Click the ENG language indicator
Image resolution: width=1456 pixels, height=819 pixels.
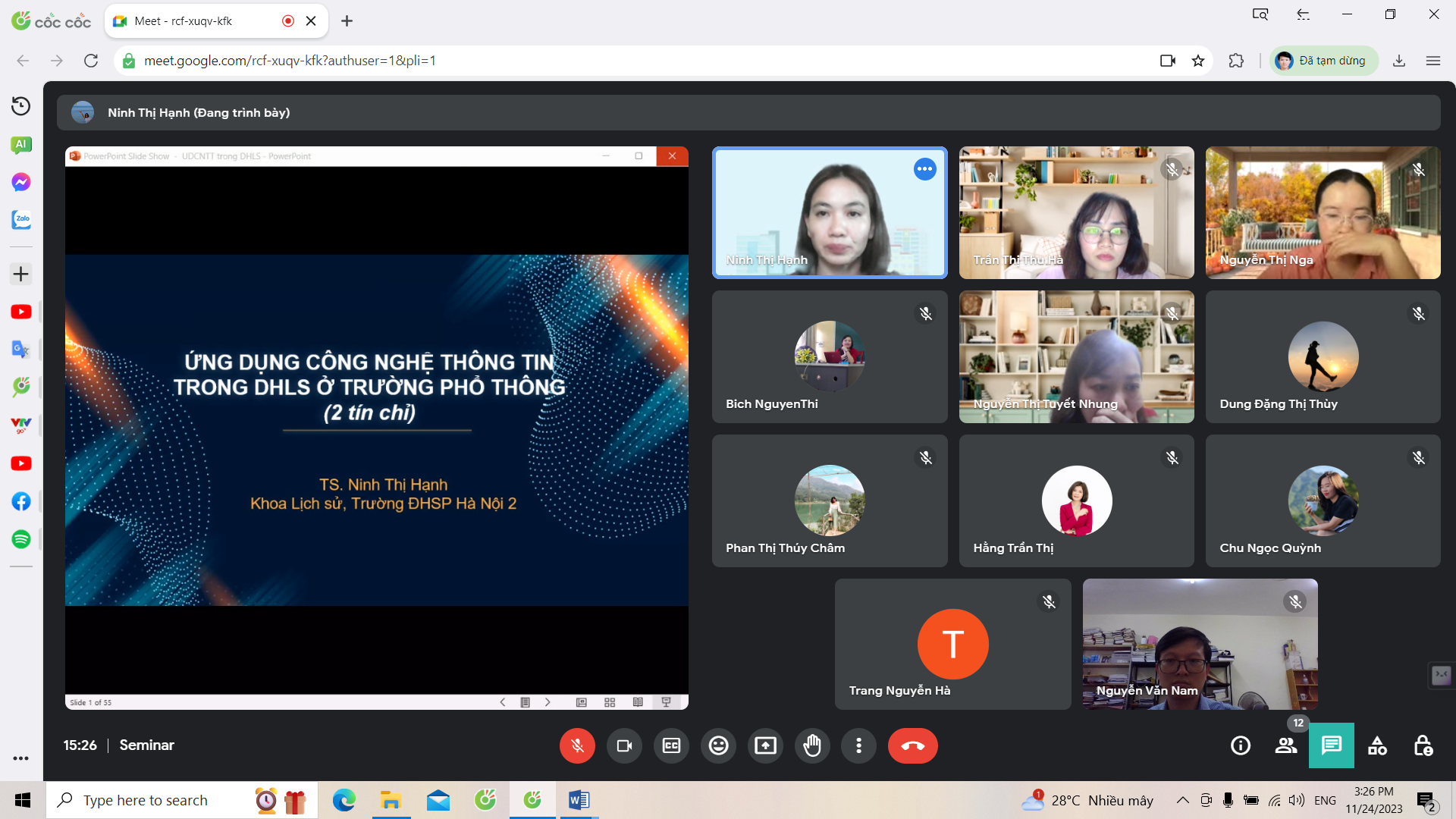tap(1325, 800)
